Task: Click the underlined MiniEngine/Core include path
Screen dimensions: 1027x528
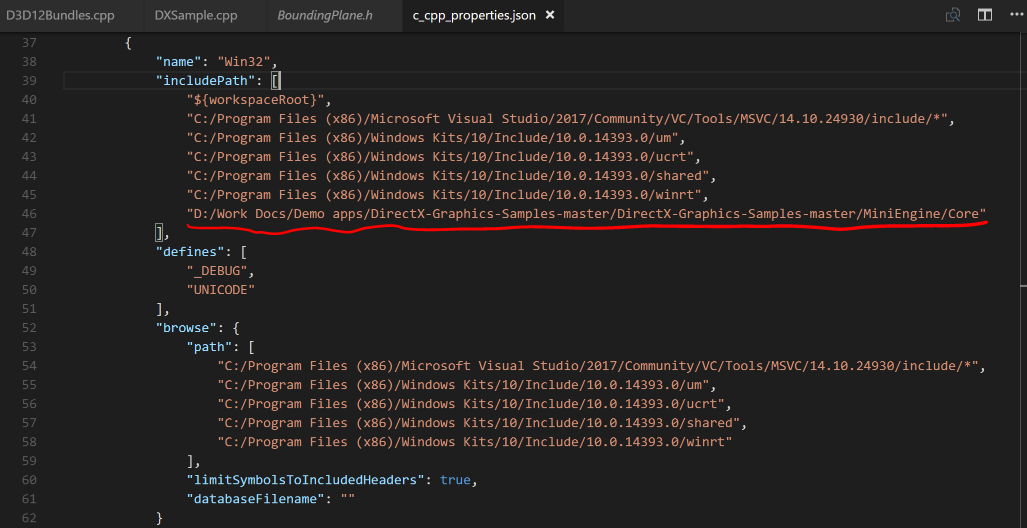Action: point(586,214)
